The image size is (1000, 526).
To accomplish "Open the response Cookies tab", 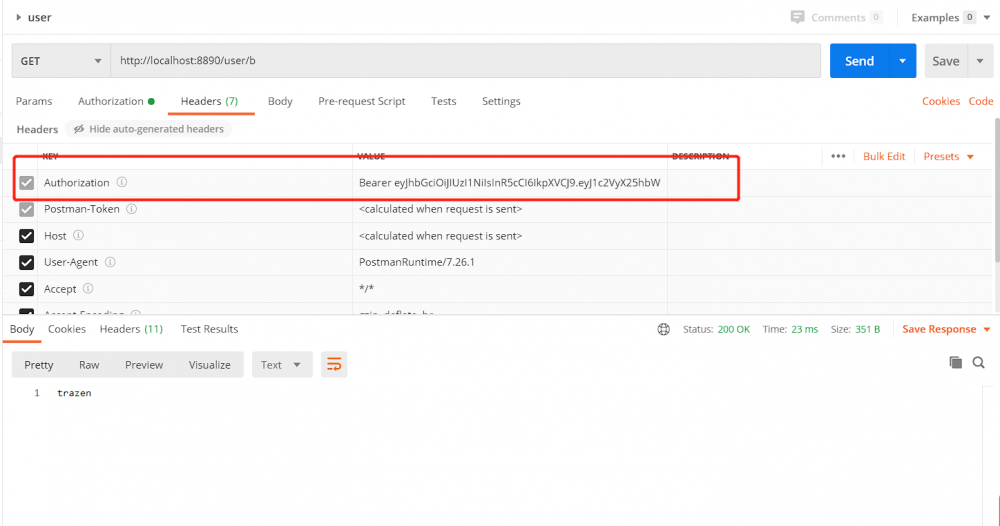I will point(67,329).
